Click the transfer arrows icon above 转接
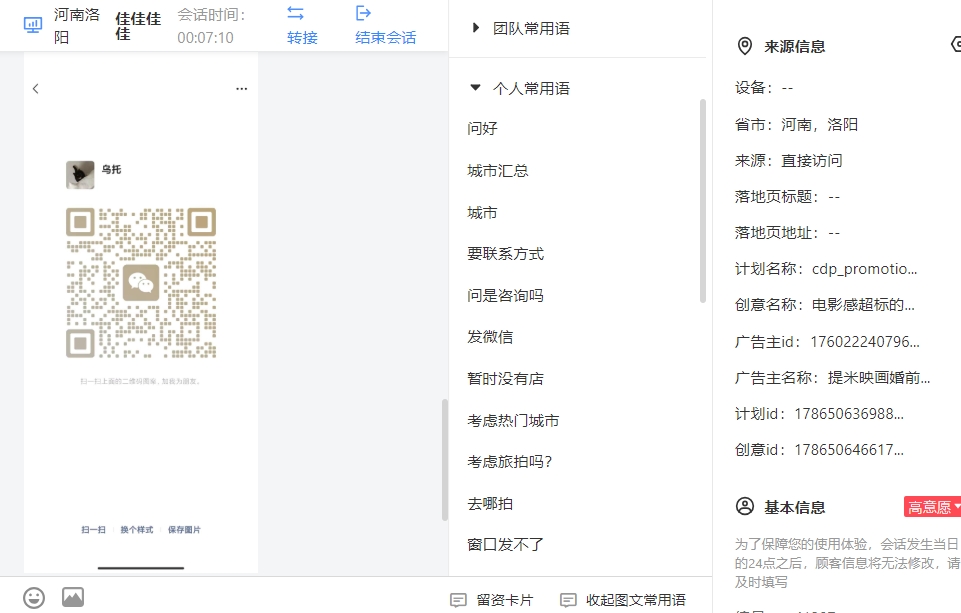 tap(295, 13)
